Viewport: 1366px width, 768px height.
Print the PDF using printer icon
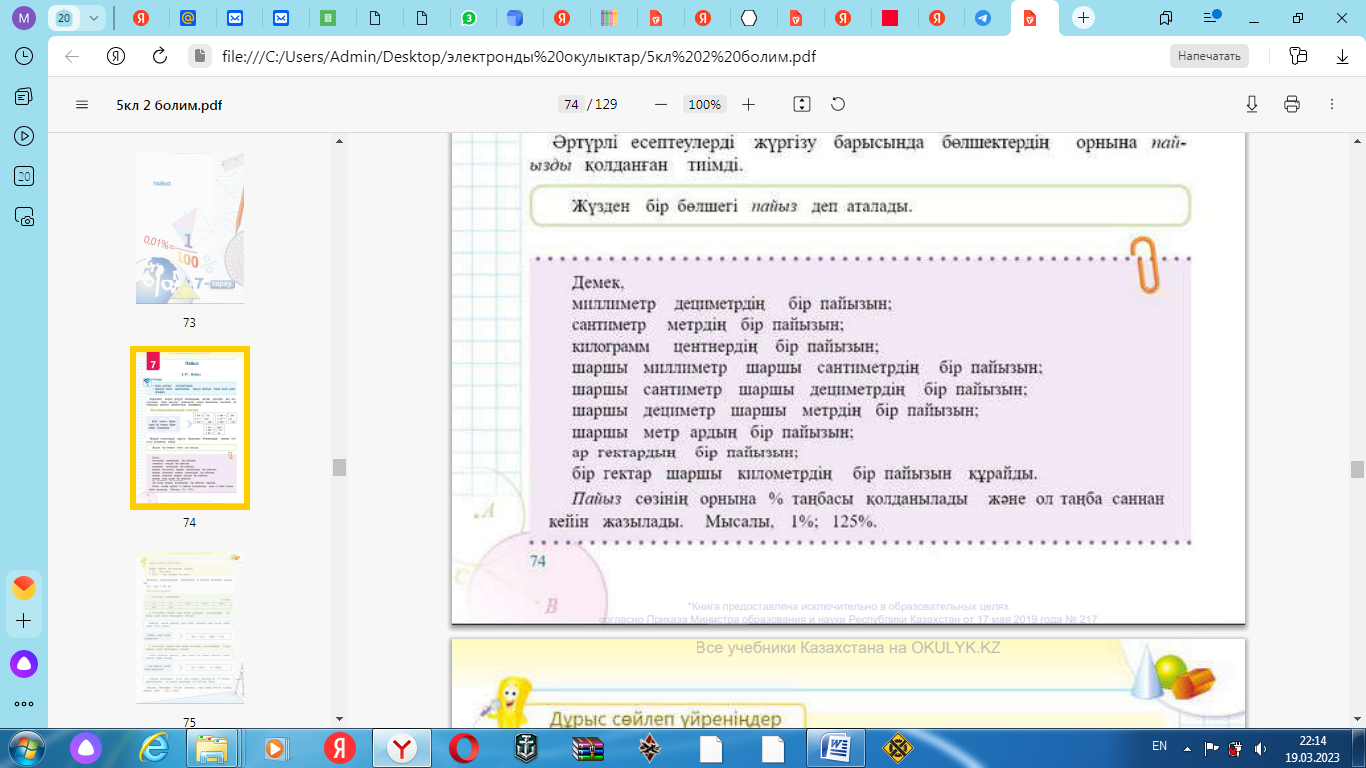tap(1291, 105)
